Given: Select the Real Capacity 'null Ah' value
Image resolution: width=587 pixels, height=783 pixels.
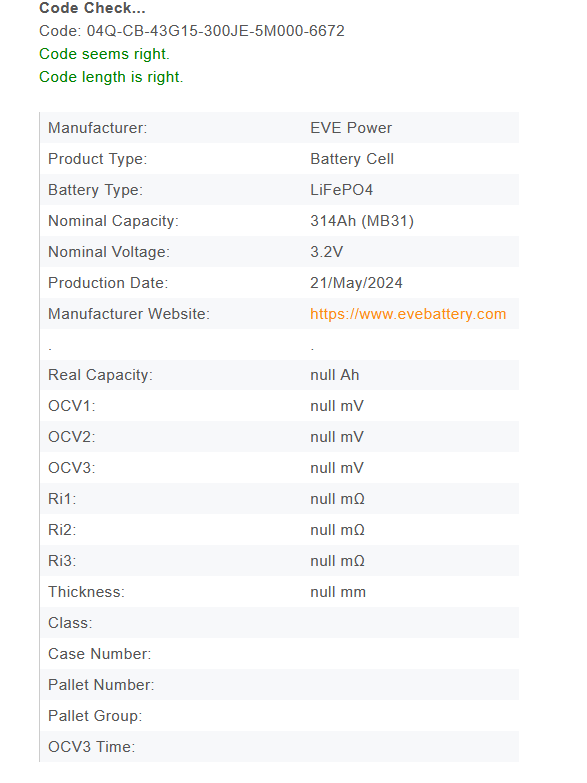Looking at the screenshot, I should pyautogui.click(x=334, y=375).
